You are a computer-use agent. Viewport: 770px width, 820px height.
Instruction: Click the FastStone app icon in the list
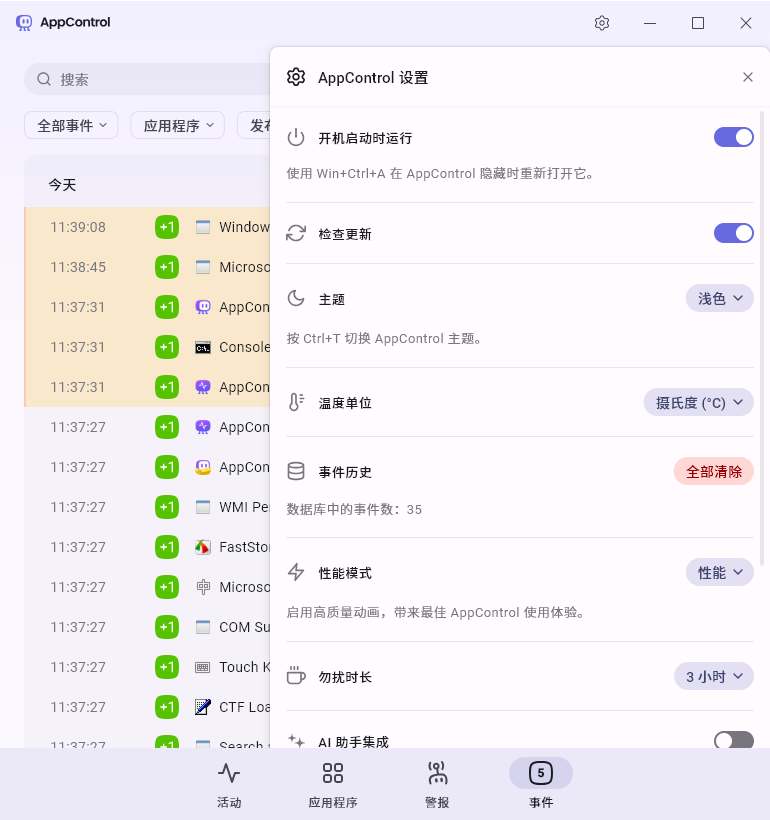pos(203,547)
